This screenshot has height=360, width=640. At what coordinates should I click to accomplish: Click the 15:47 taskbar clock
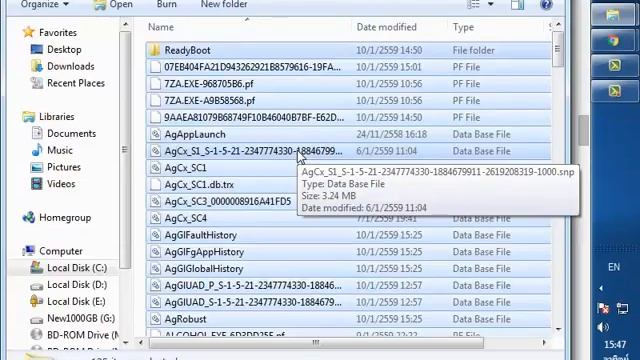point(615,345)
